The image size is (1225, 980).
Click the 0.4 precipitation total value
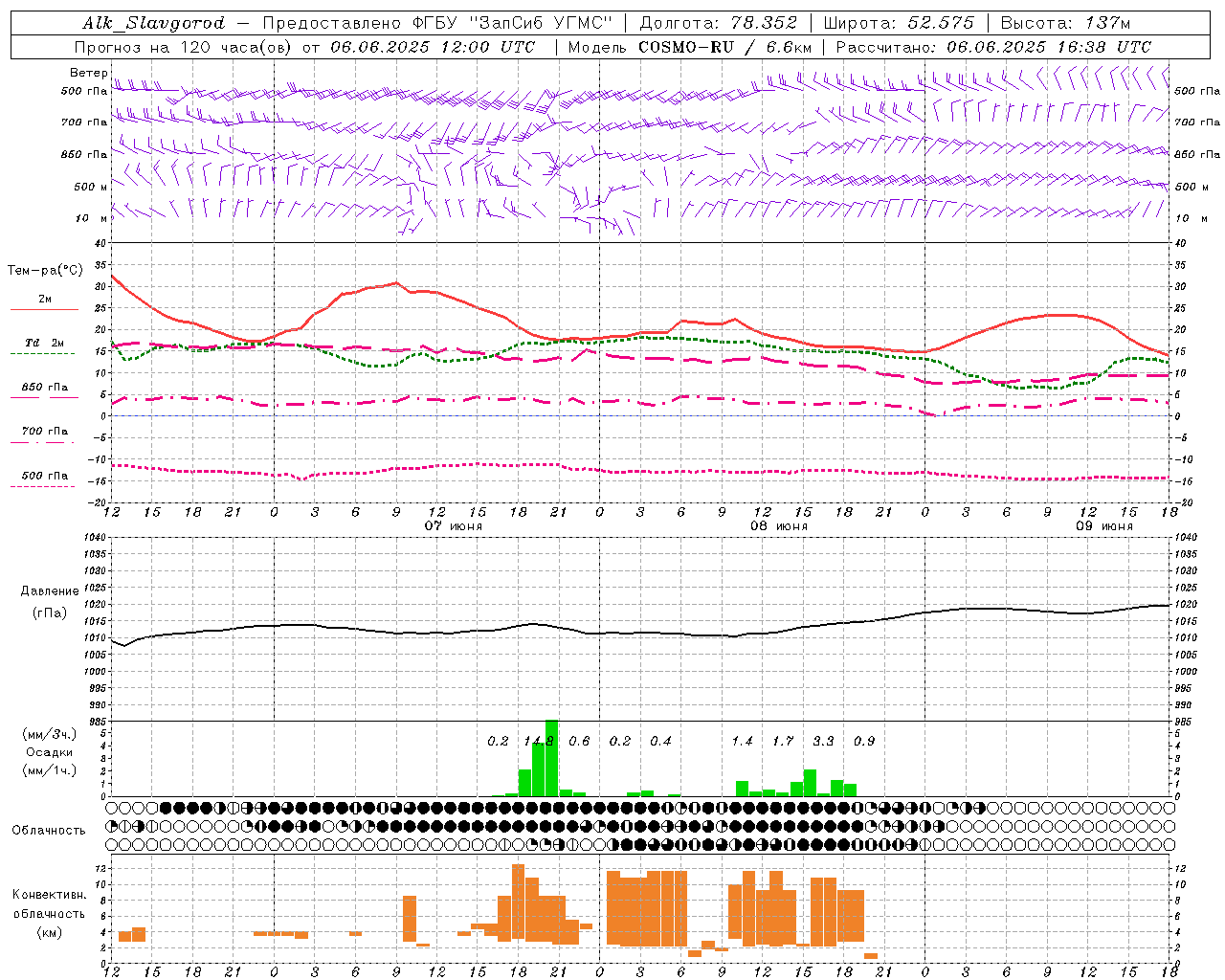click(x=660, y=741)
